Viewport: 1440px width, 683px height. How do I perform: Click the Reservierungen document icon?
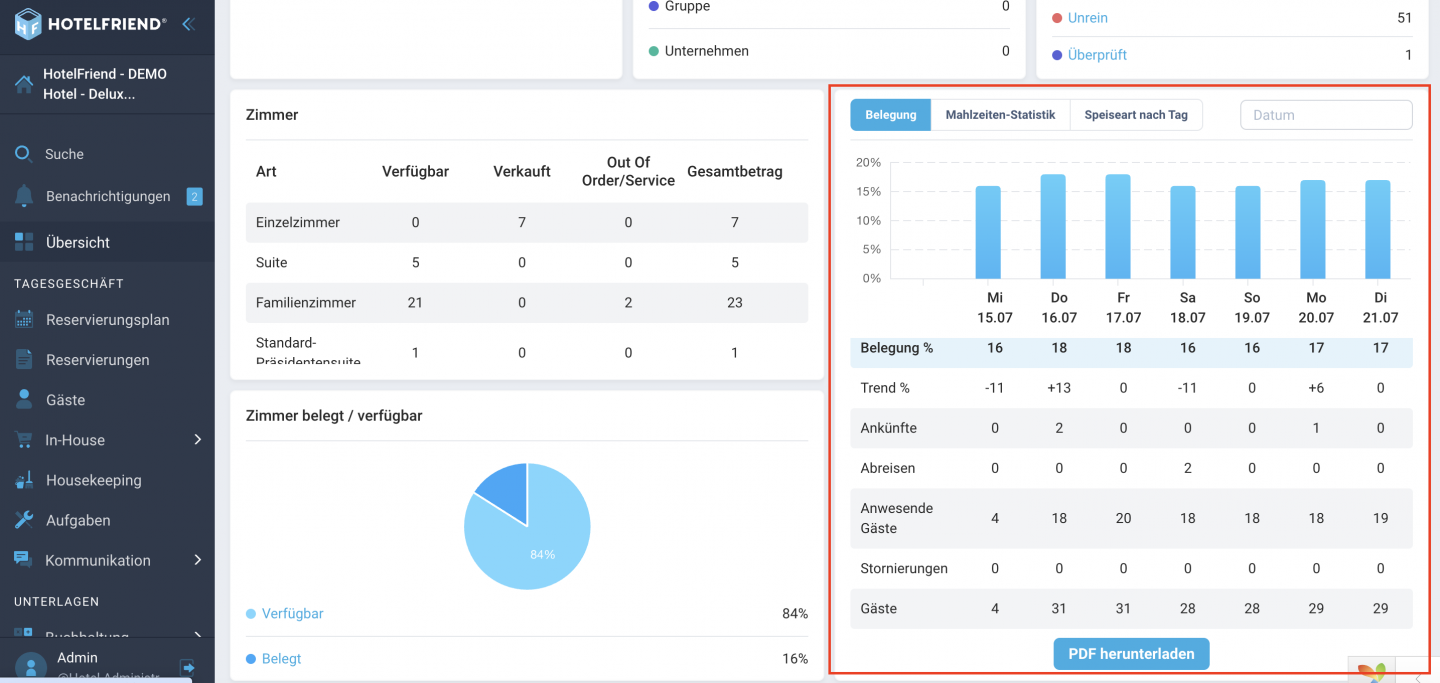[24, 360]
